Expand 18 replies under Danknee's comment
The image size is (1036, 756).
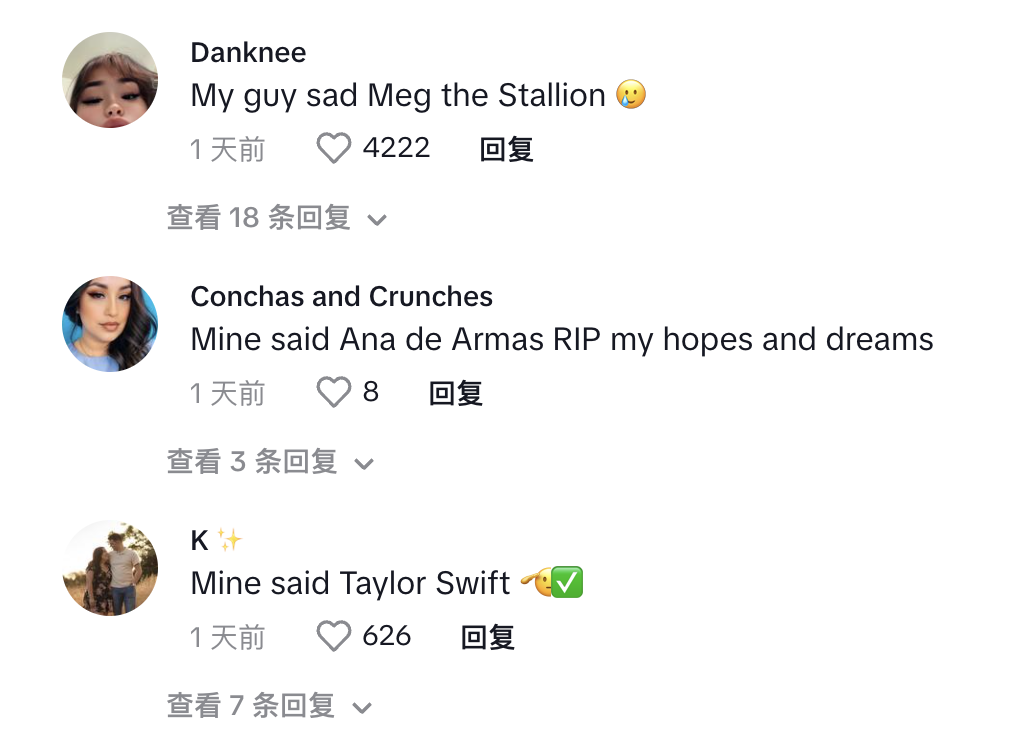(276, 218)
